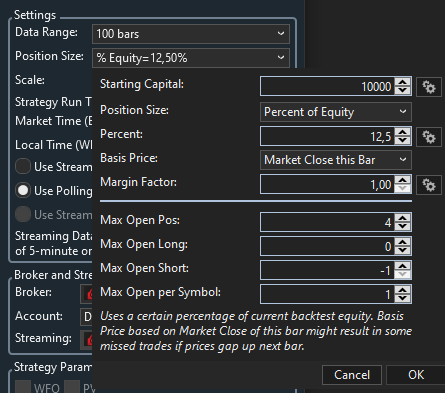
Task: Click the Max Open Pos input field
Action: click(x=328, y=222)
